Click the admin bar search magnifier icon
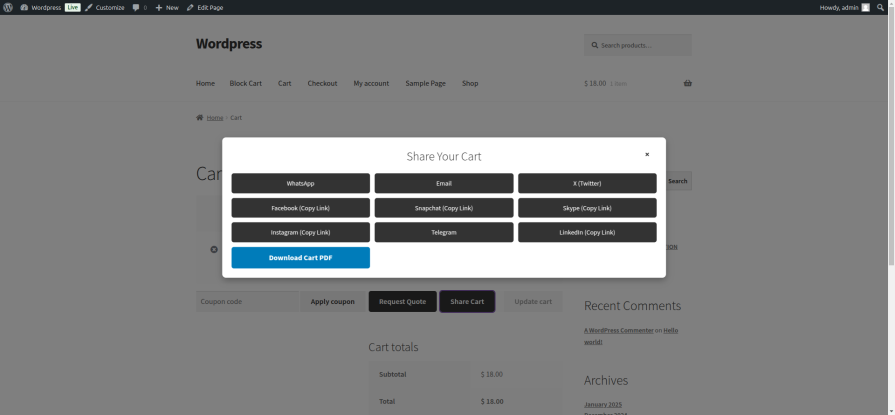Image resolution: width=895 pixels, height=415 pixels. coord(880,7)
